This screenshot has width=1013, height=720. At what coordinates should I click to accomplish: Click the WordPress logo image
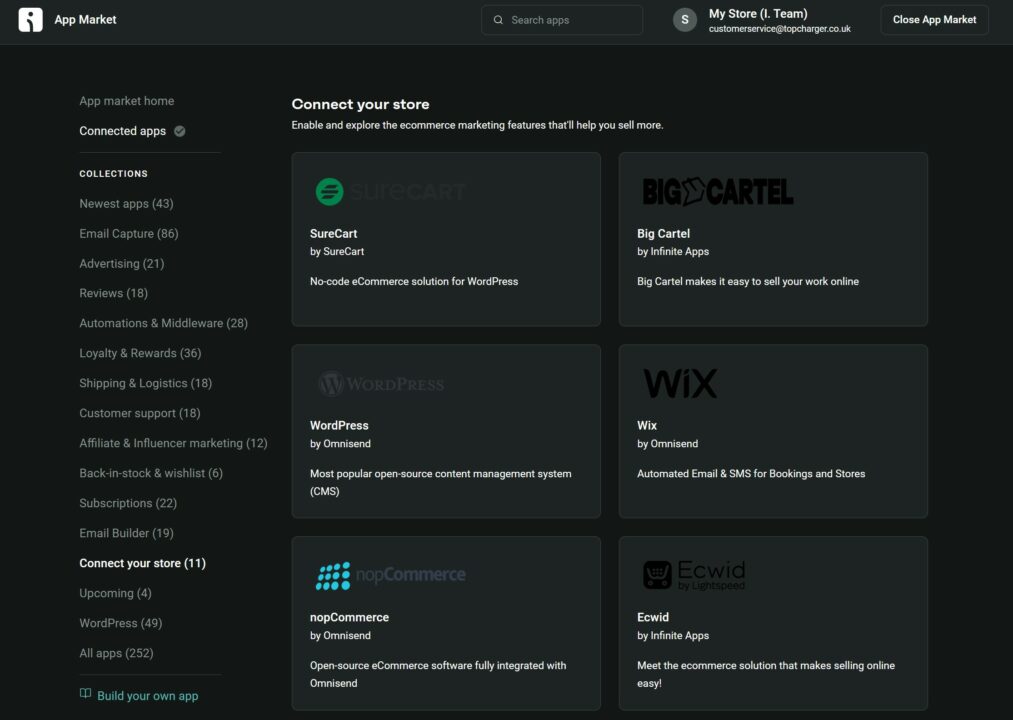[x=381, y=384]
